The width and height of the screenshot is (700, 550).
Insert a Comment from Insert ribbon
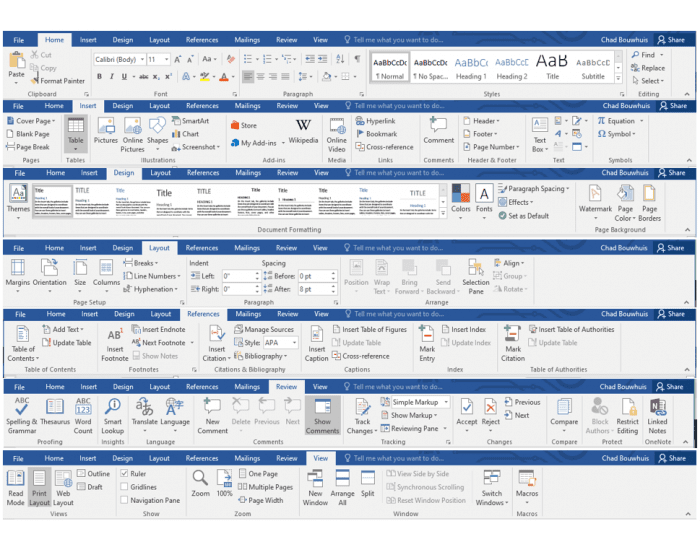(x=438, y=131)
